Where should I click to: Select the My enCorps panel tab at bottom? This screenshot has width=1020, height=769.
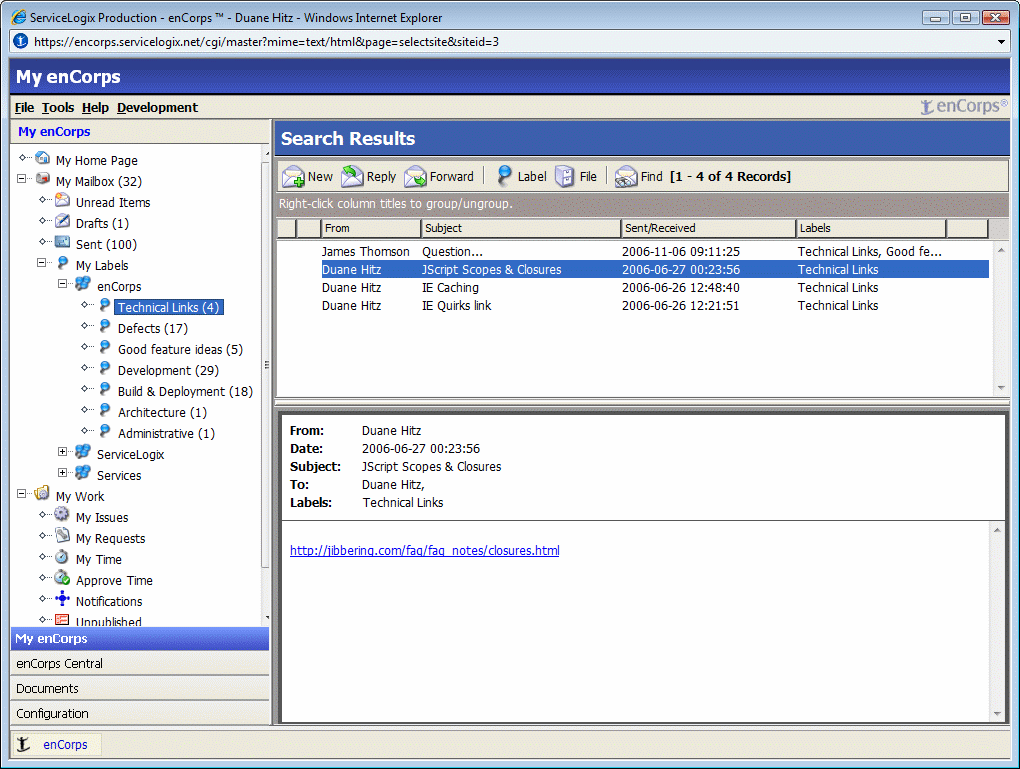click(140, 639)
